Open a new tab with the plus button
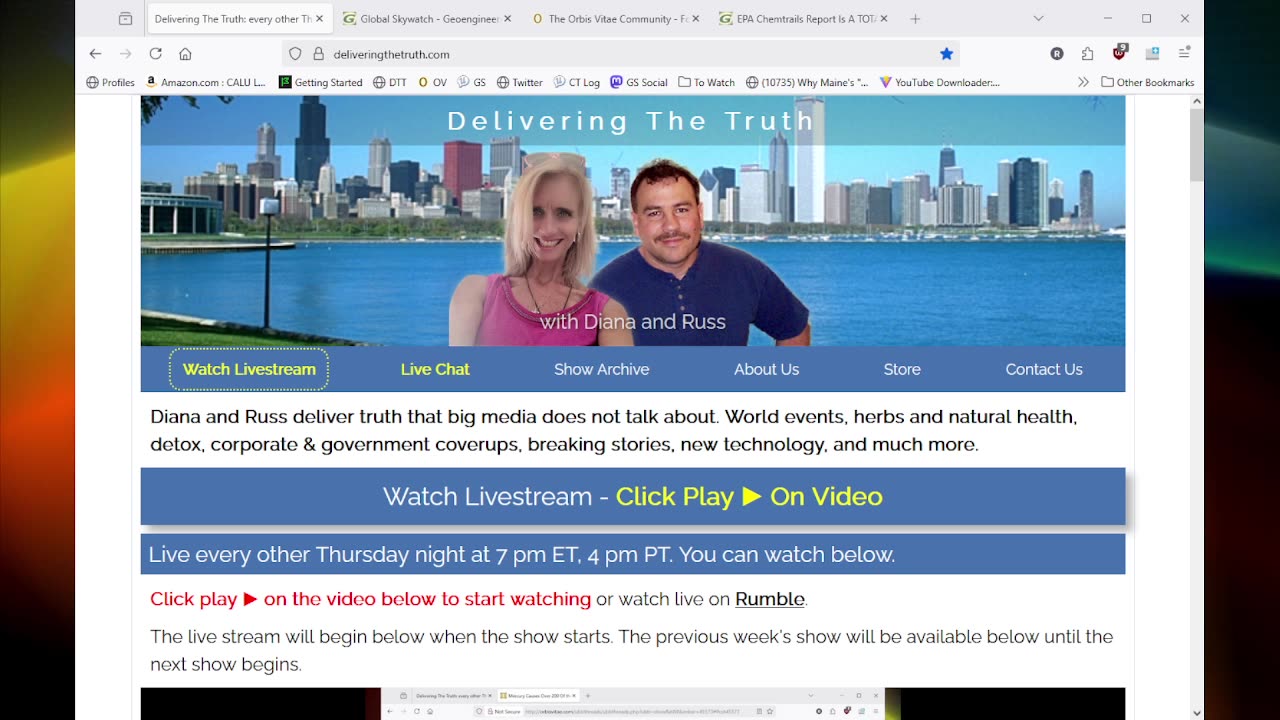The height and width of the screenshot is (720, 1280). click(x=915, y=18)
